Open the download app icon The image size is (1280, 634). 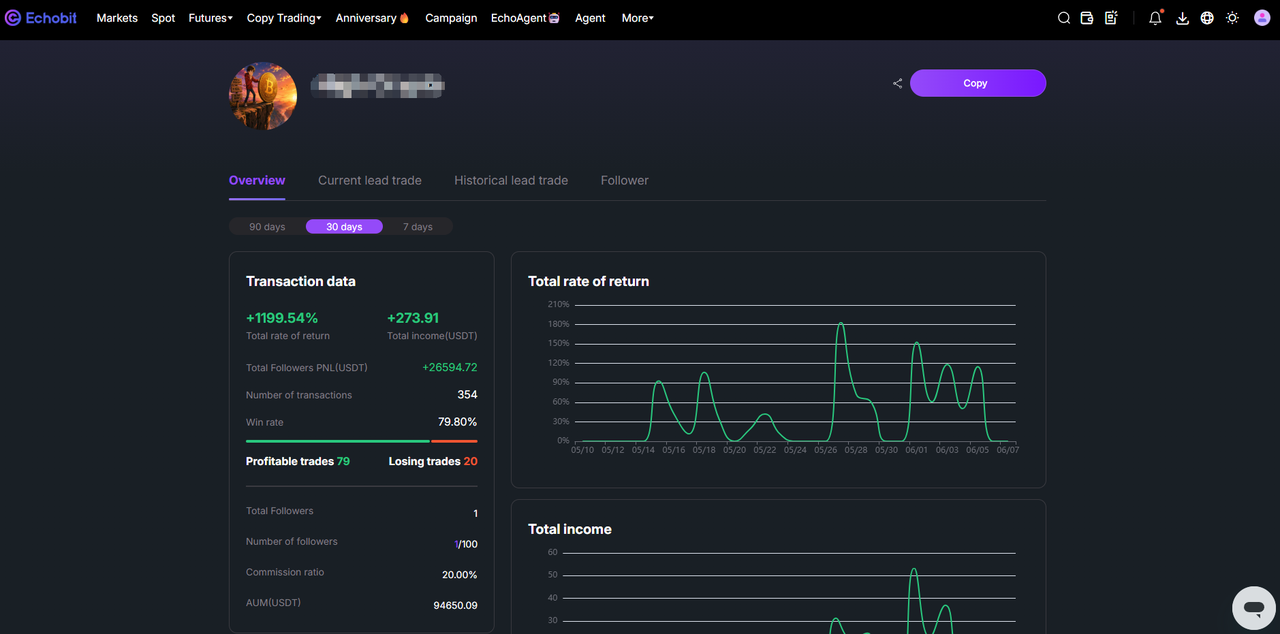tap(1182, 18)
